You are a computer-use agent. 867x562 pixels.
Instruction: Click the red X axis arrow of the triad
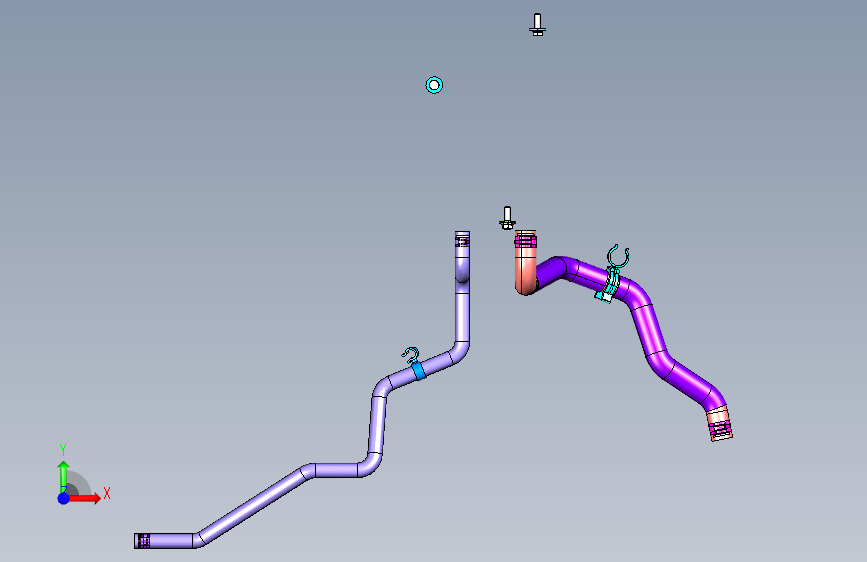point(83,498)
